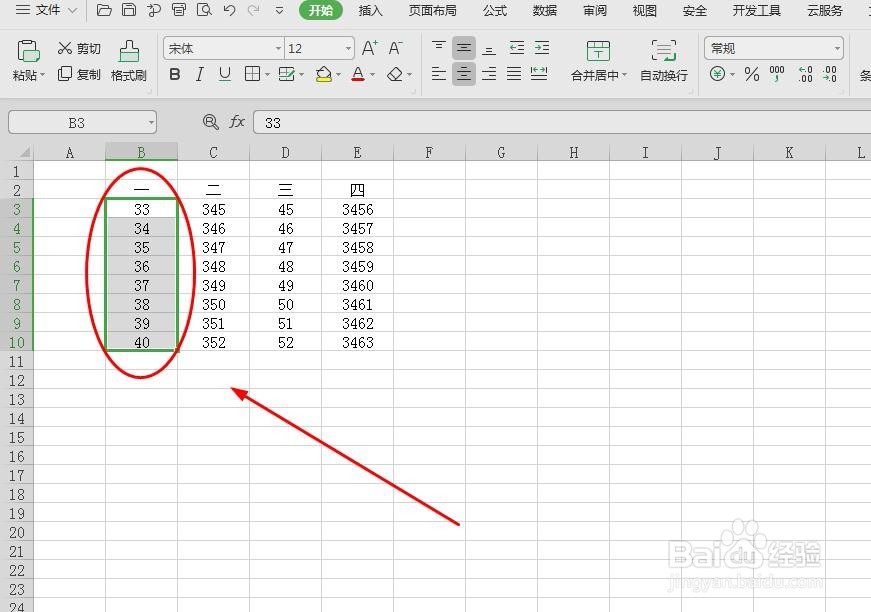Expand the 文件 menu arrow
This screenshot has width=871, height=612.
[72, 10]
